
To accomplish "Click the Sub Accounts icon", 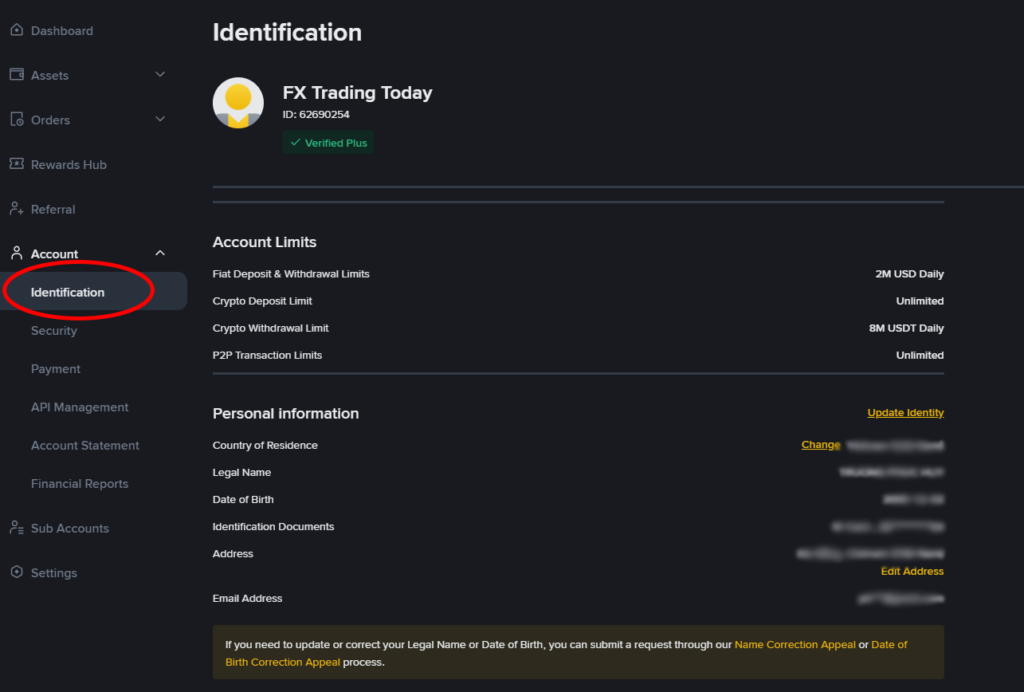I will coord(16,528).
